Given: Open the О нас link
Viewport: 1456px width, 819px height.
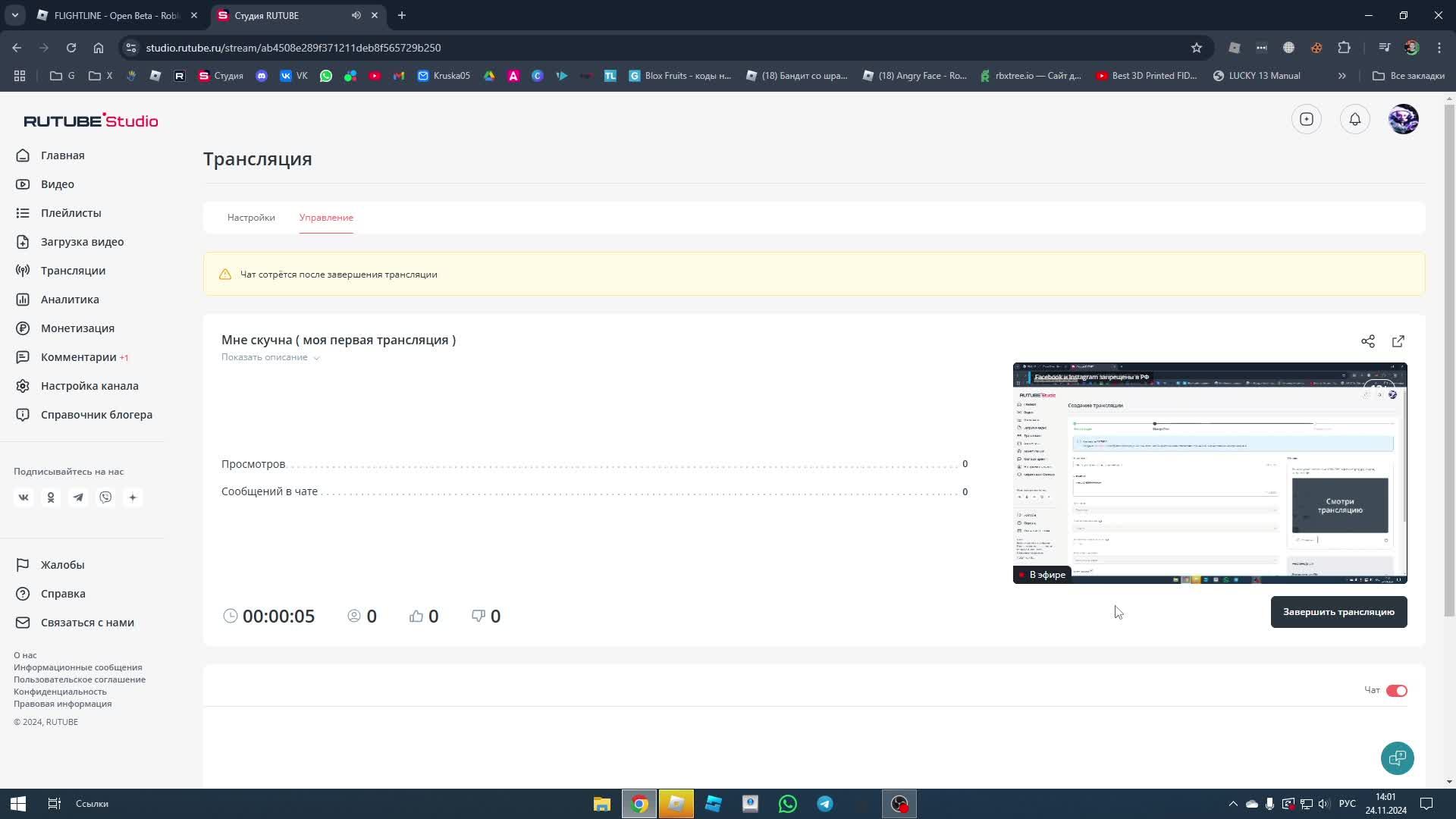Looking at the screenshot, I should pyautogui.click(x=25, y=655).
